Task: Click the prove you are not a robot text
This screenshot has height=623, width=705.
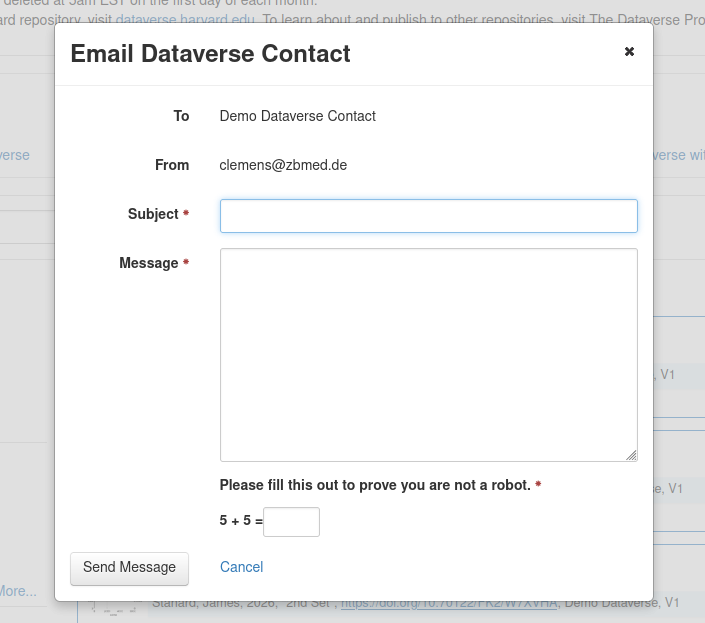Action: tap(374, 485)
